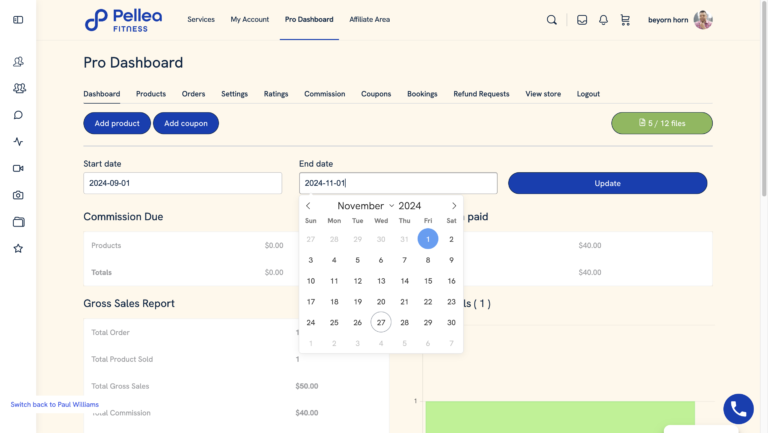Select November 10 in the calendar

point(311,281)
